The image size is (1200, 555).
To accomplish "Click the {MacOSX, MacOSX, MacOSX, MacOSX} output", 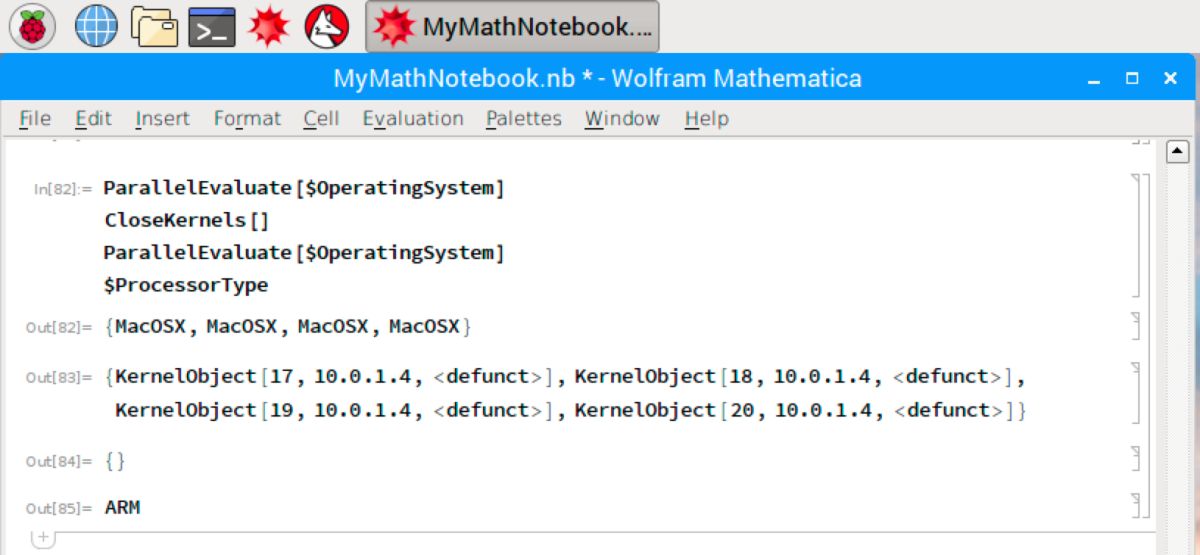I will click(x=288, y=326).
